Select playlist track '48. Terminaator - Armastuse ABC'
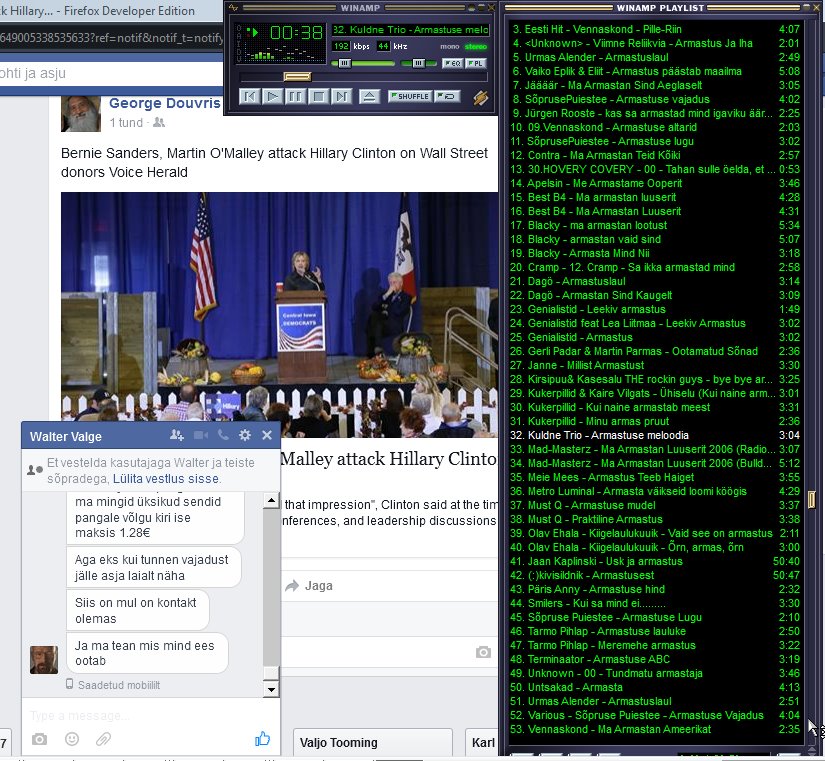The height and width of the screenshot is (761, 825). click(x=656, y=659)
